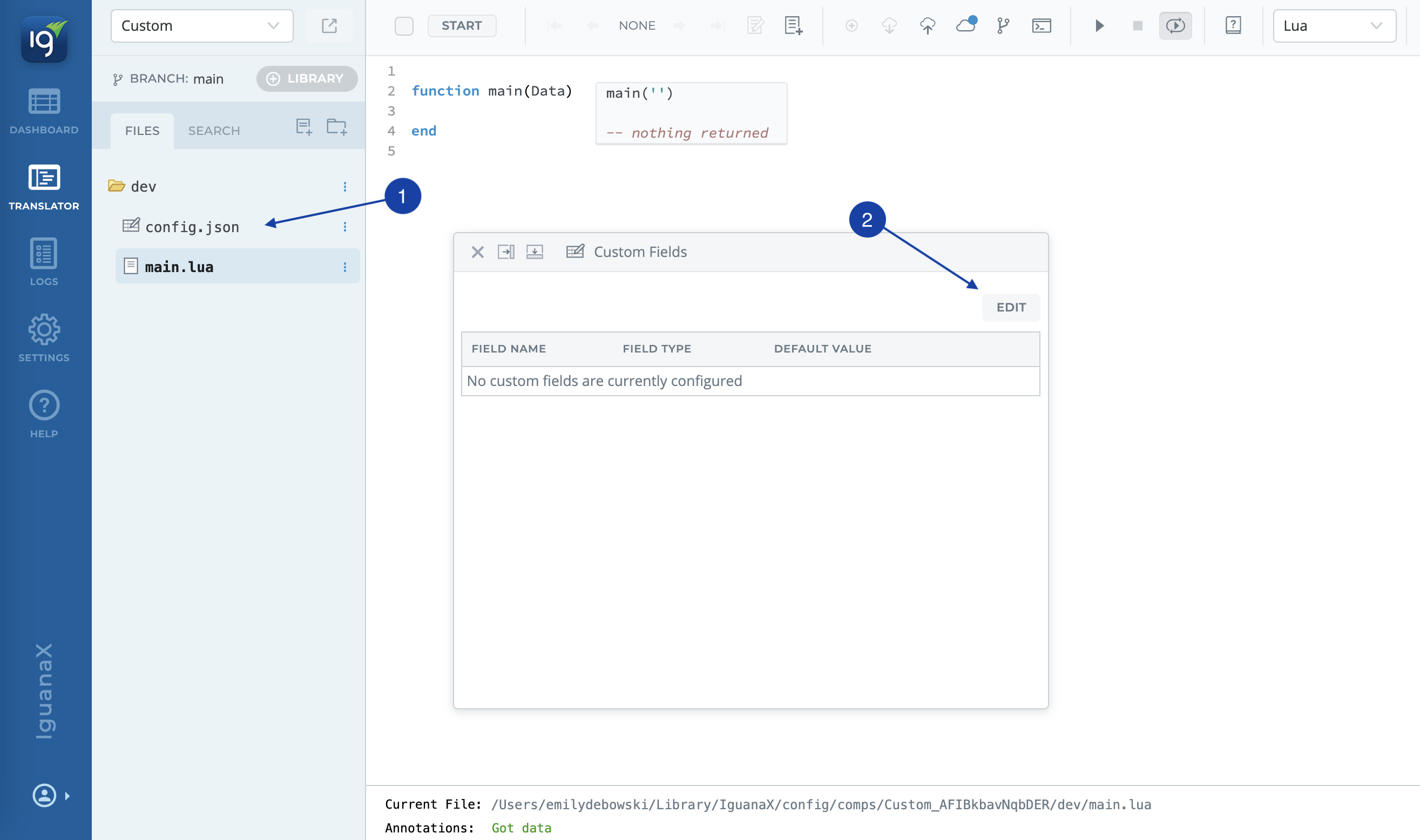Click the cloud upload arrow icon

tap(927, 25)
